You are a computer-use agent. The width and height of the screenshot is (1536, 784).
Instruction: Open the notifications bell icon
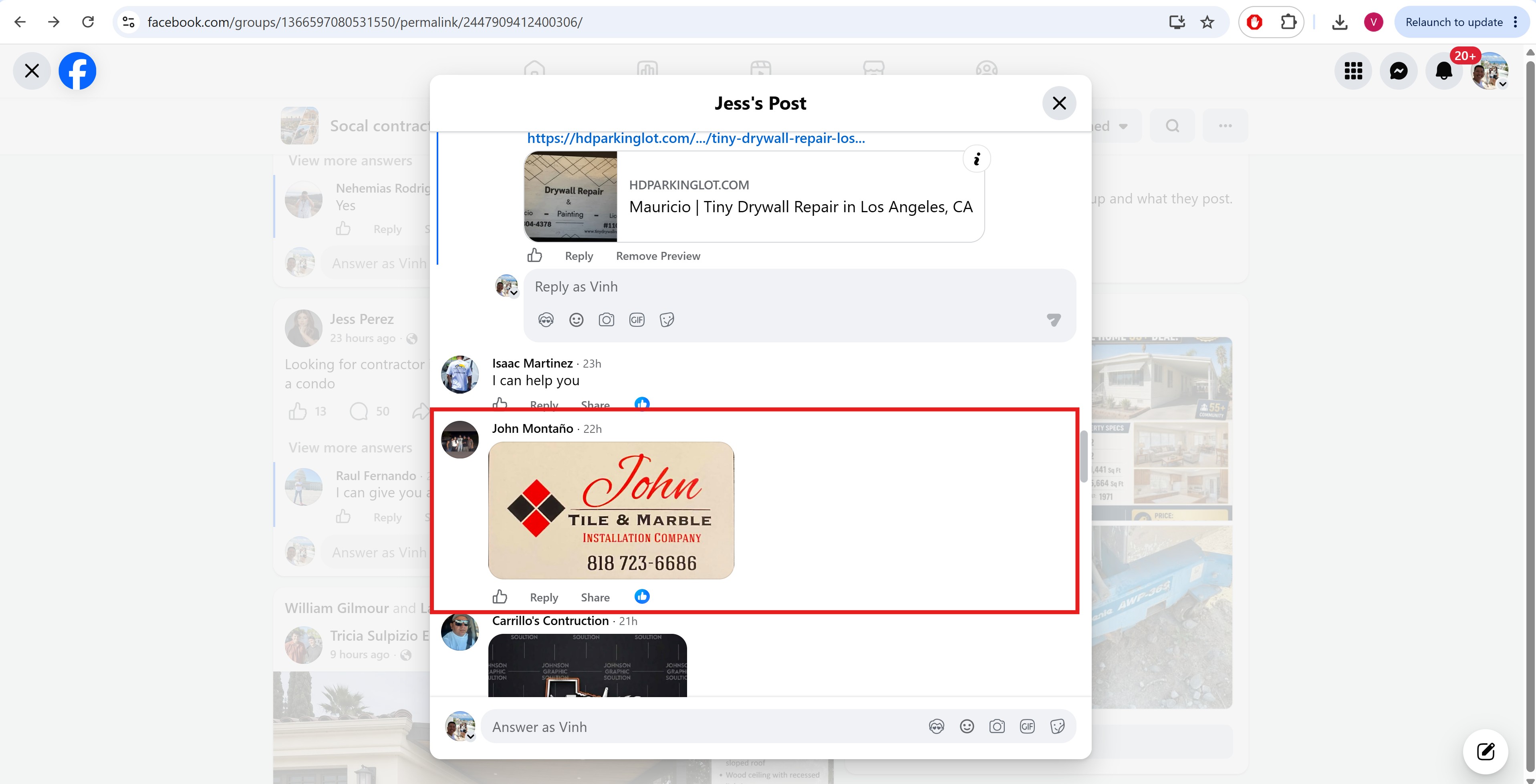[1443, 71]
